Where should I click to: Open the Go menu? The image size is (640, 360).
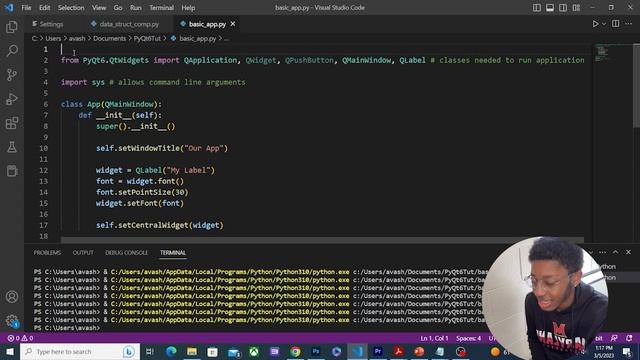(118, 8)
